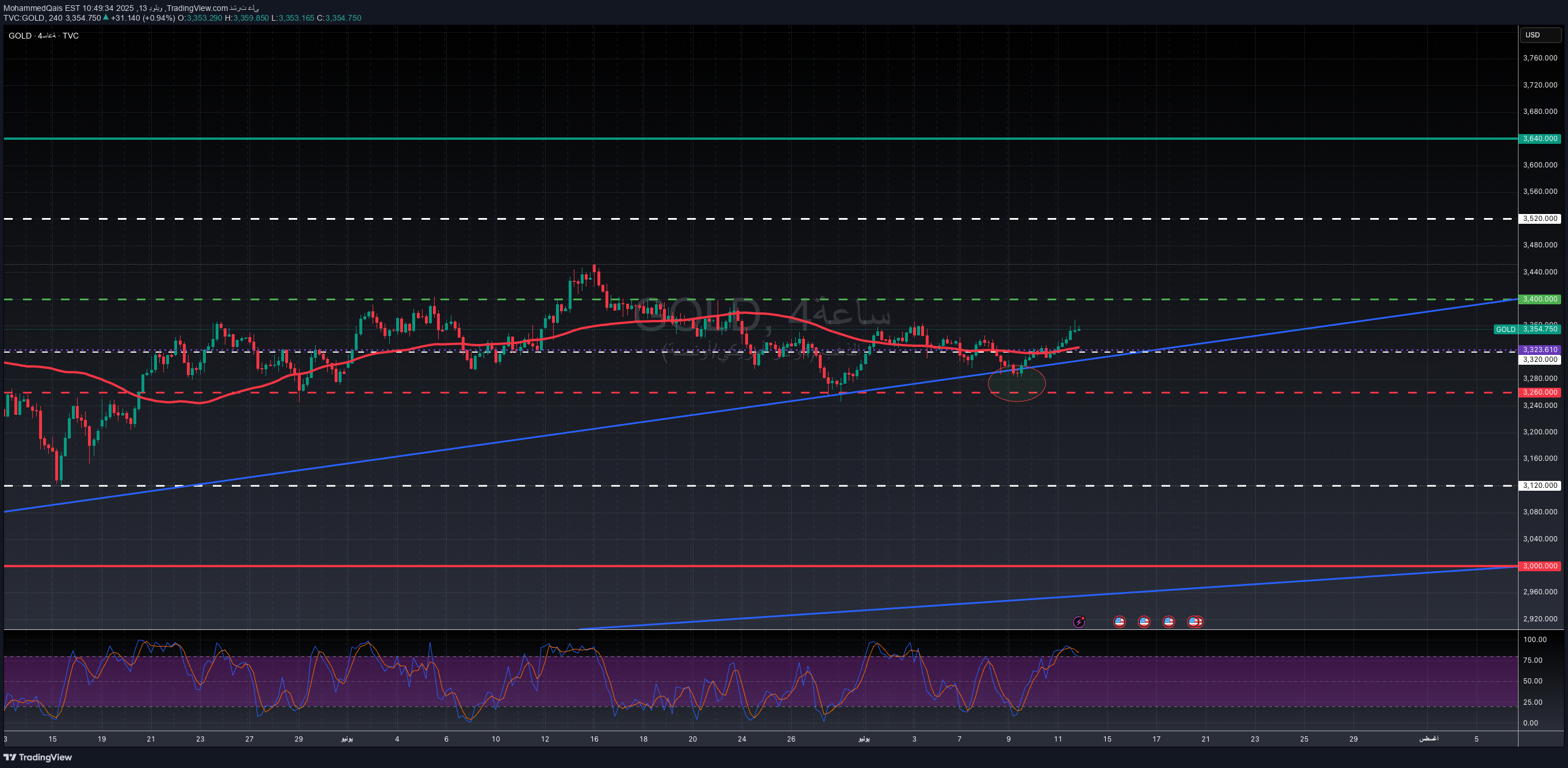Screen dimensions: 1568x768
Task: Select the white 3,120.000 price label
Action: point(1539,486)
